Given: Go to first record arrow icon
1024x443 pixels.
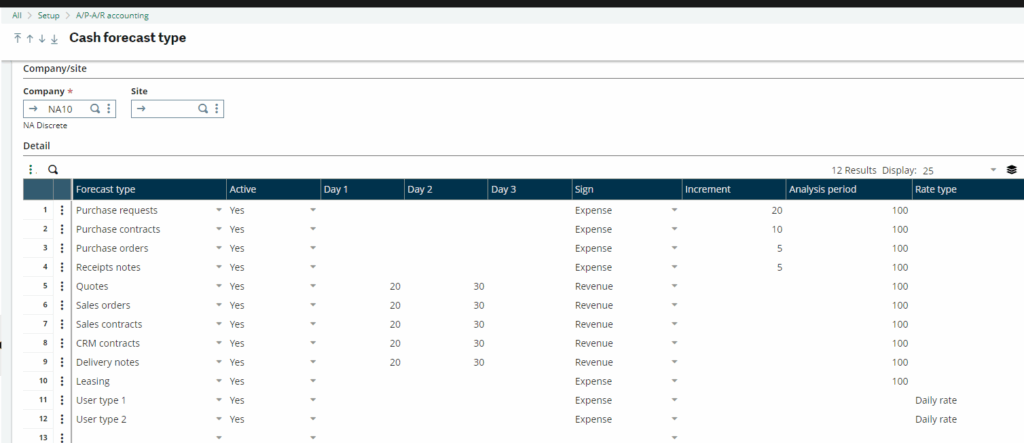Looking at the screenshot, I should 18,39.
